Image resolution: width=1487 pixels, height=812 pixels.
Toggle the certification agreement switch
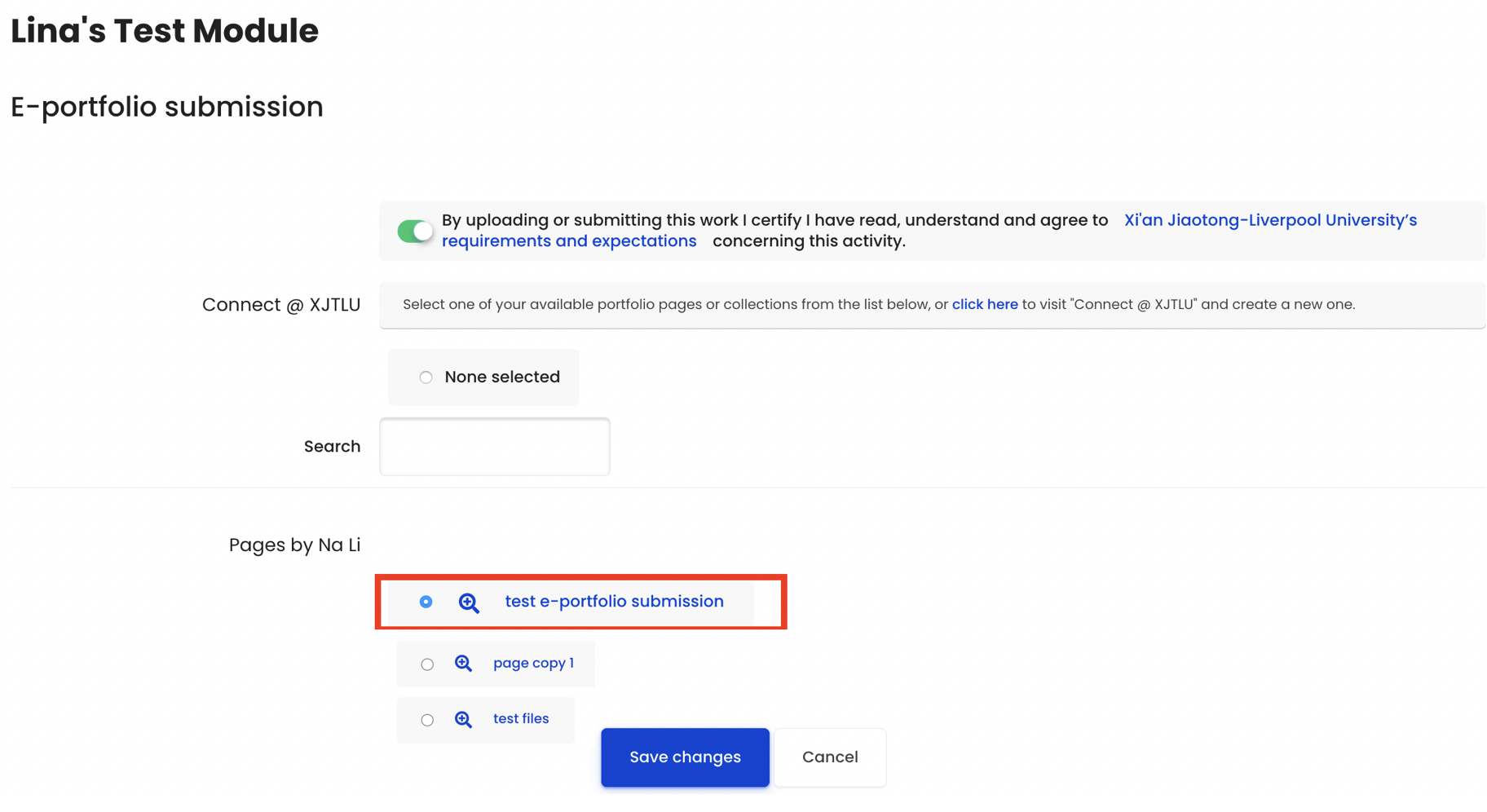(x=415, y=232)
